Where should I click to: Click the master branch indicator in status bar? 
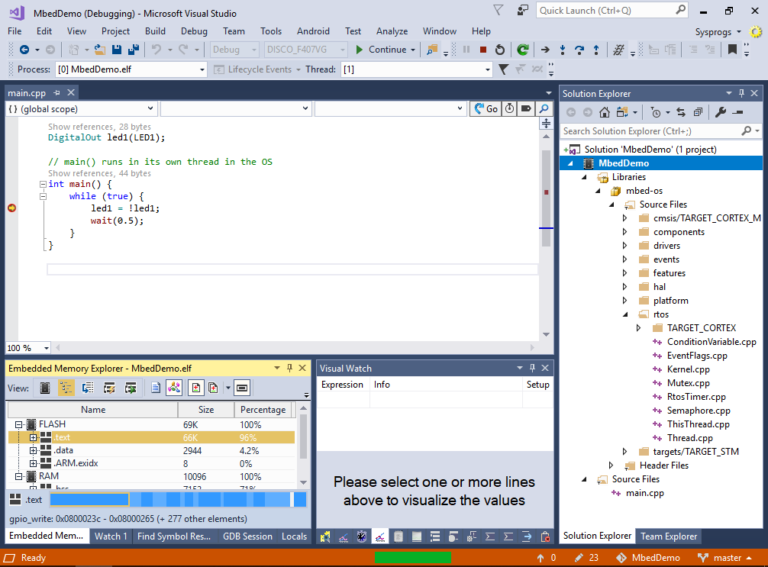click(725, 558)
